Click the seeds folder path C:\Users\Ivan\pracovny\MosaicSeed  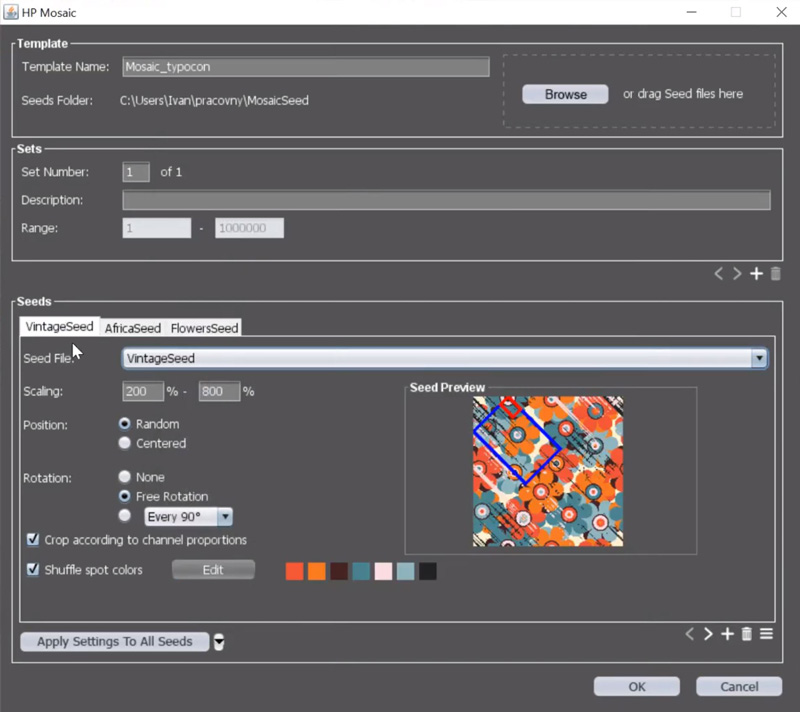pyautogui.click(x=214, y=100)
